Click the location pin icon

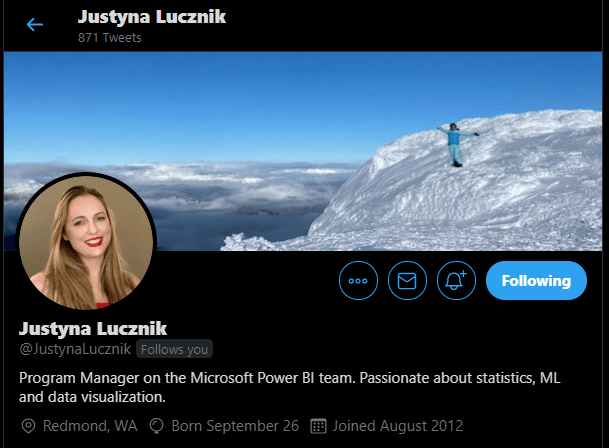point(28,426)
